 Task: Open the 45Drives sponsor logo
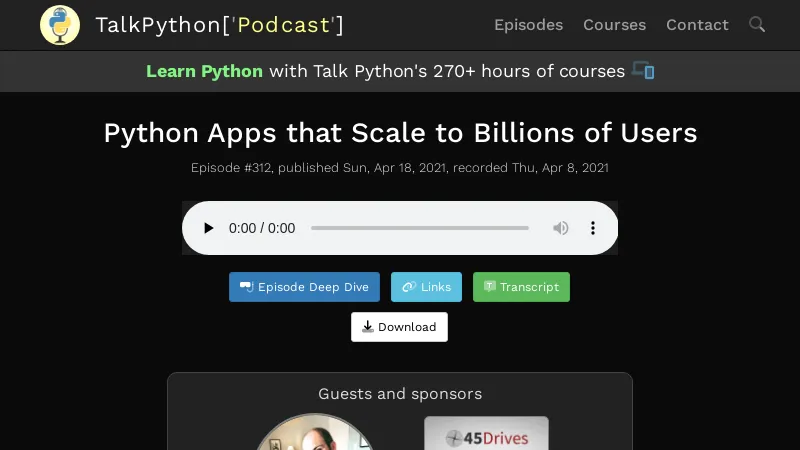point(486,435)
